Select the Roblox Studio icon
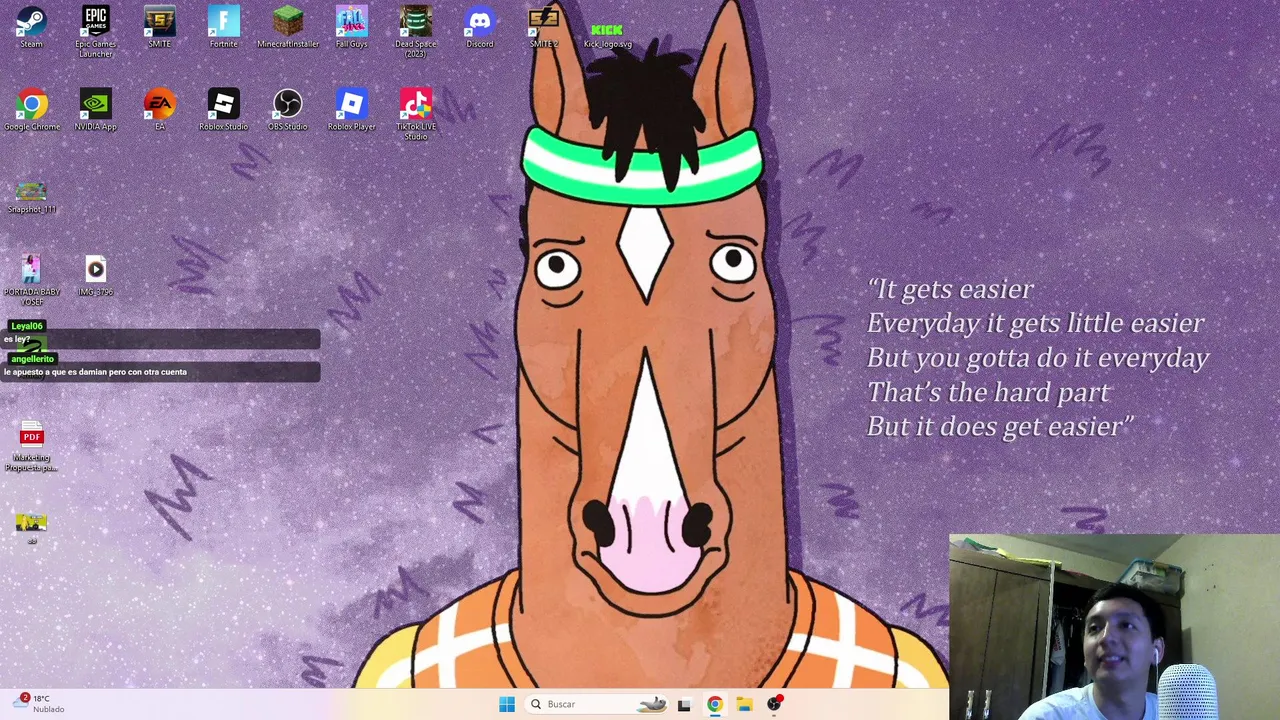 [223, 110]
